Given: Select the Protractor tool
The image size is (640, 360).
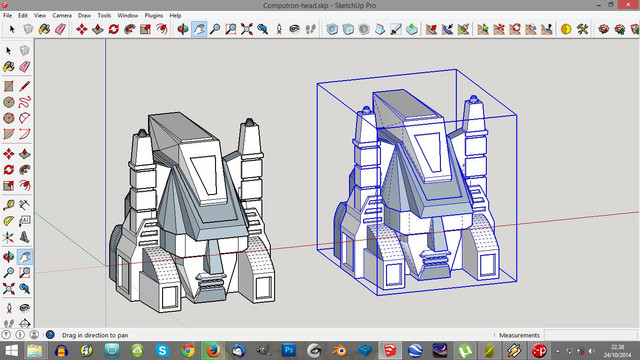Looking at the screenshot, I should click(9, 221).
